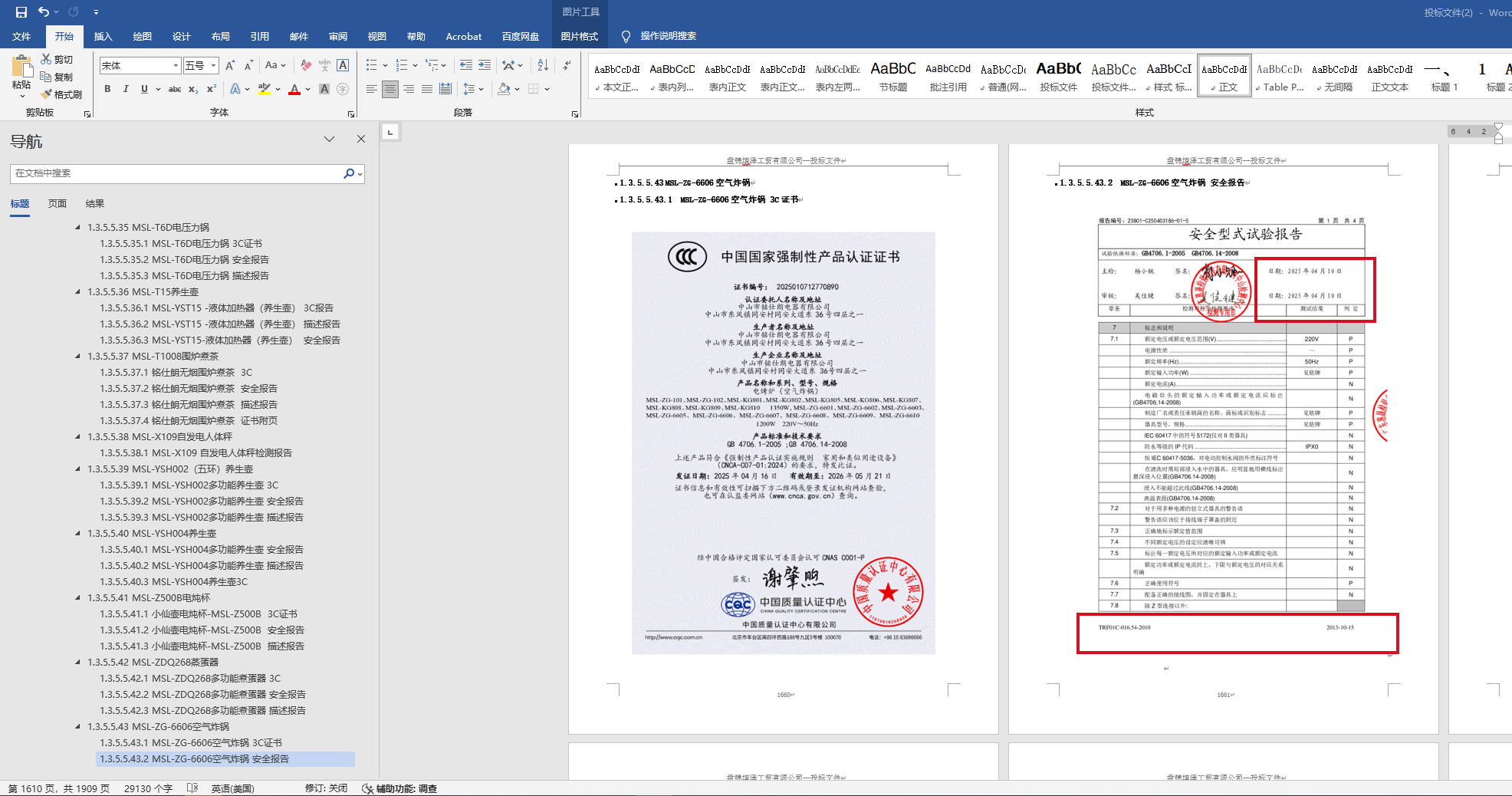Copy the selection with 复制
This screenshot has width=1512, height=796.
(x=57, y=77)
